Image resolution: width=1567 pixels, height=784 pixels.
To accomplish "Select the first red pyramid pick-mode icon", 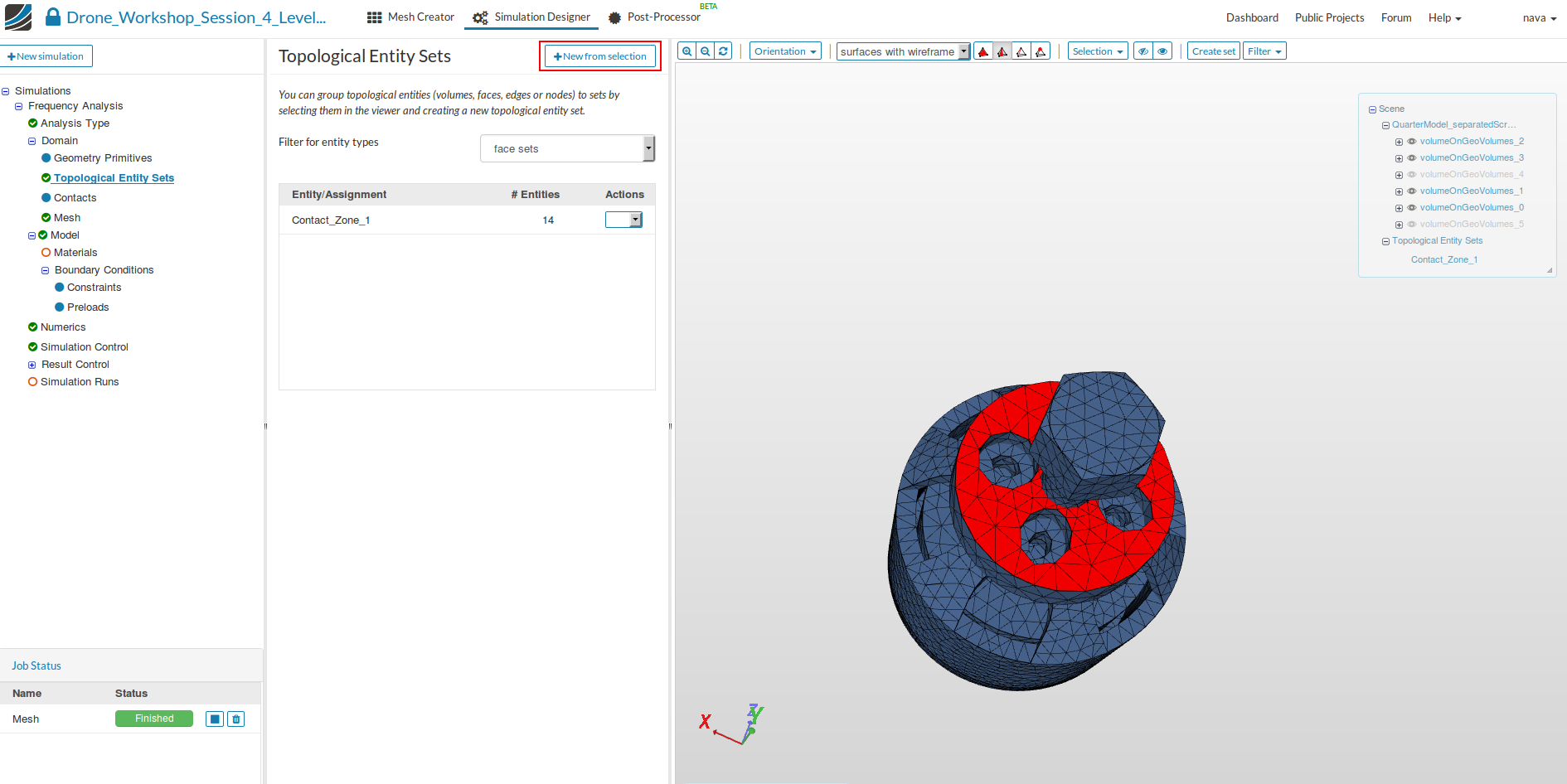I will pyautogui.click(x=983, y=51).
